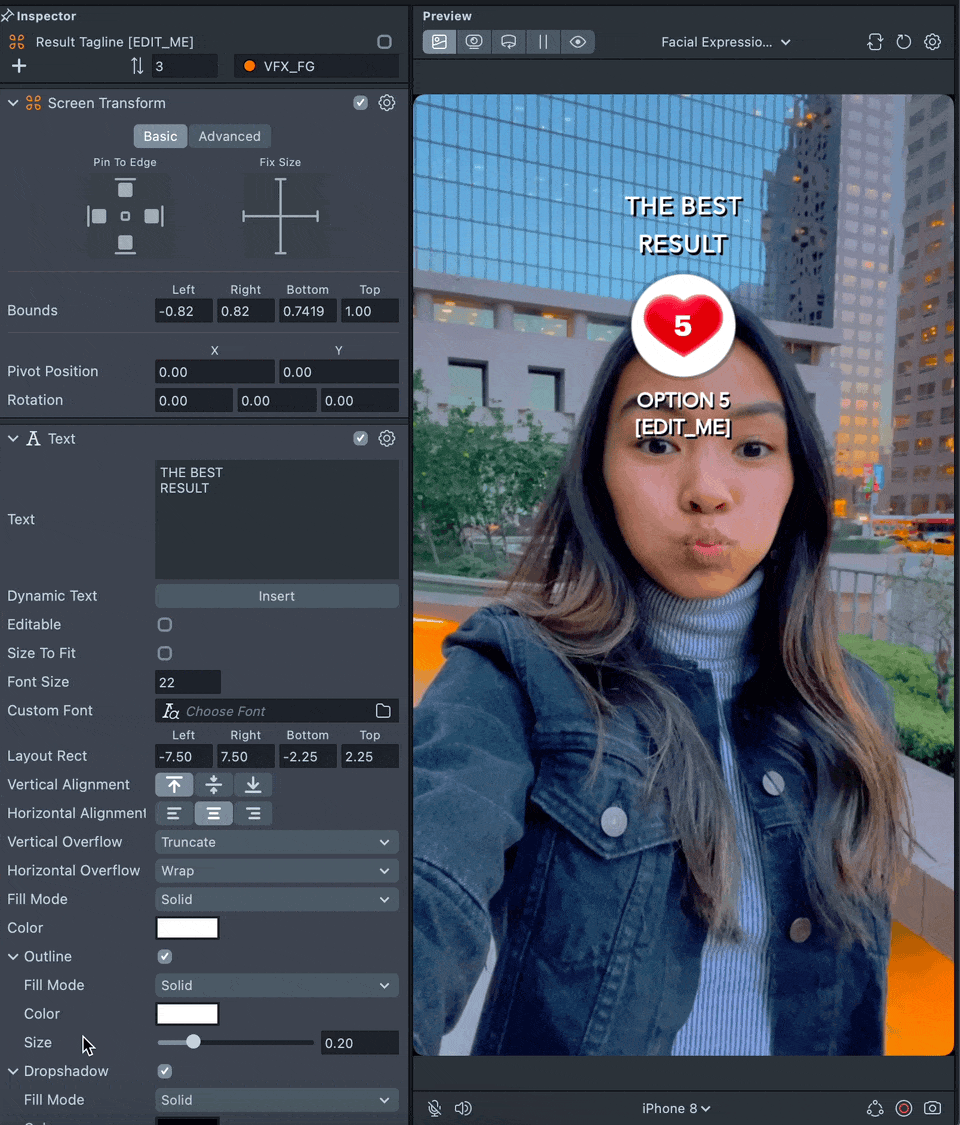Screen dimensions: 960x1125
Task: Click the microphone mute icon in Preview
Action: [x=435, y=1108]
